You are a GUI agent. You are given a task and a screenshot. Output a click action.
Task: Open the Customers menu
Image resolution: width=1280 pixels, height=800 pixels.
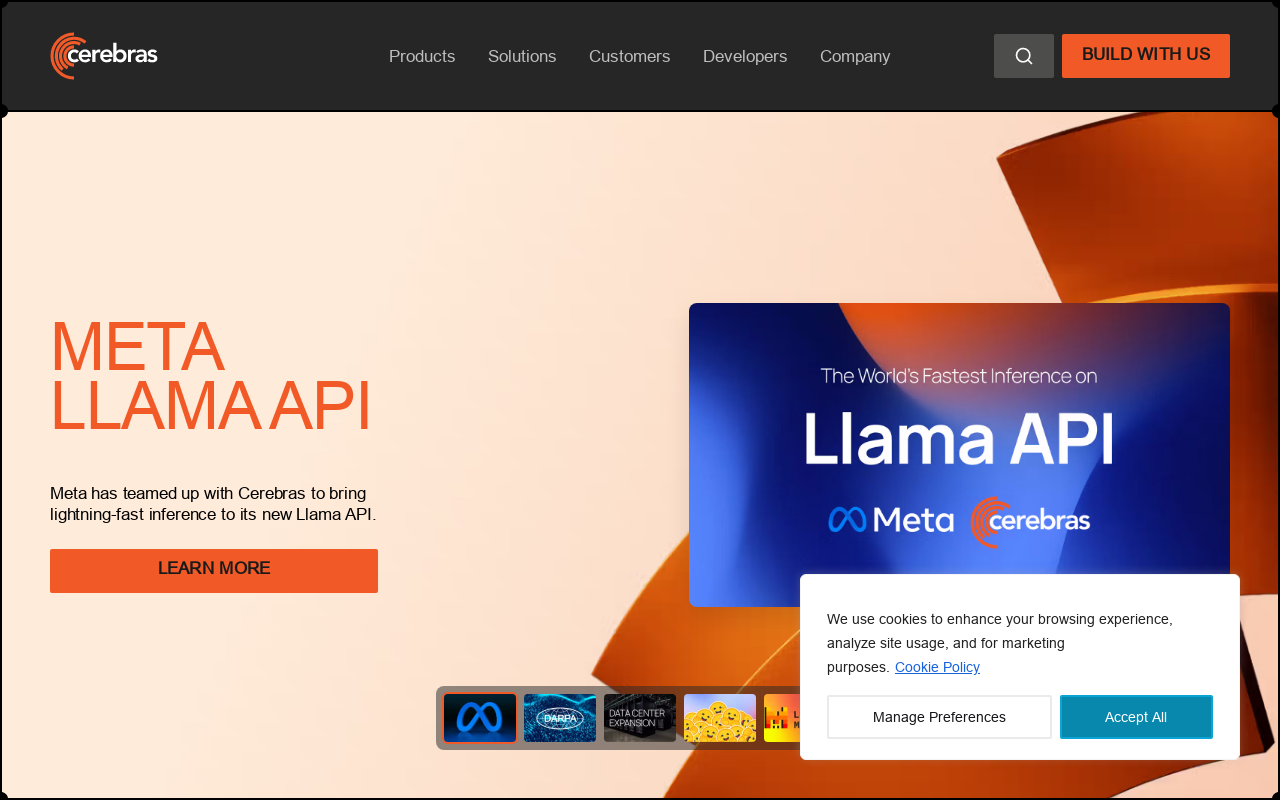[x=630, y=56]
